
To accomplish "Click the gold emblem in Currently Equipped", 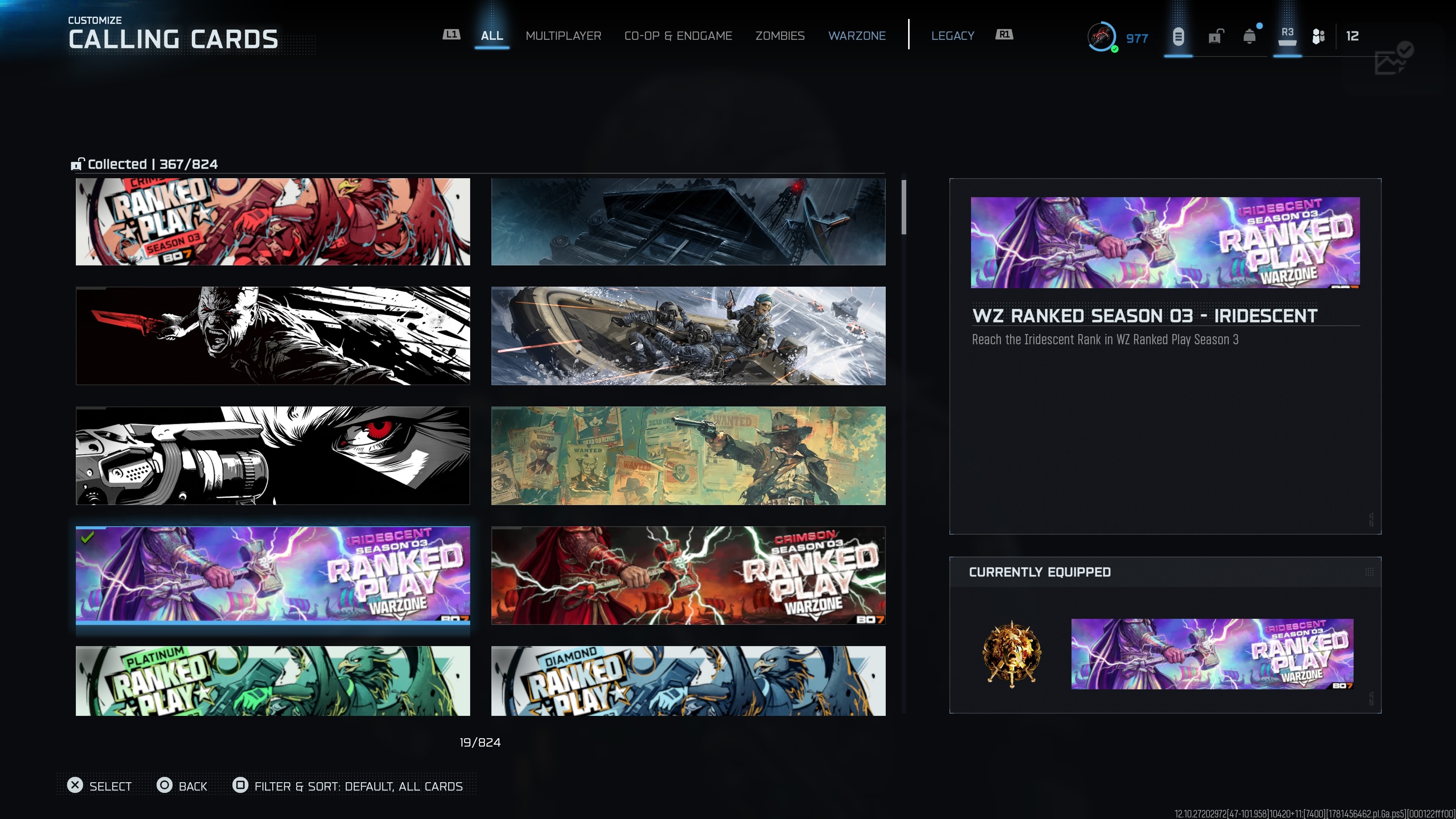I will (x=1011, y=654).
